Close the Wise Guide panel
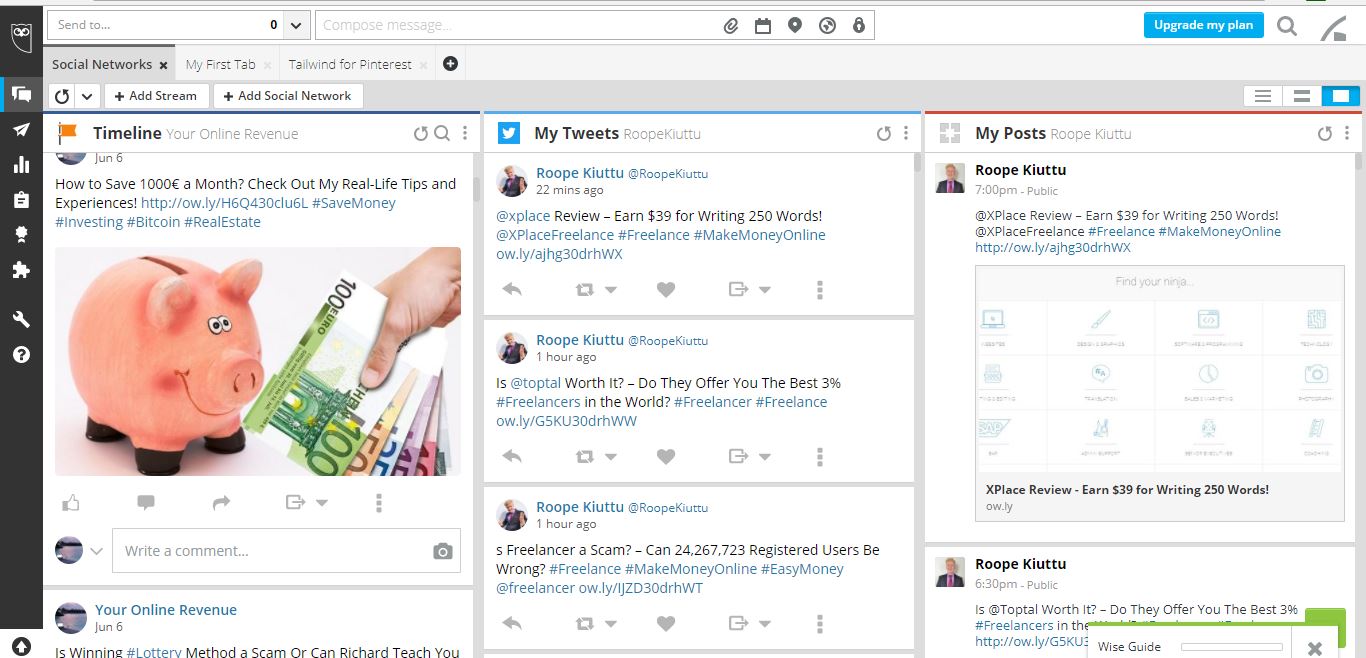The height and width of the screenshot is (658, 1366). (1315, 648)
